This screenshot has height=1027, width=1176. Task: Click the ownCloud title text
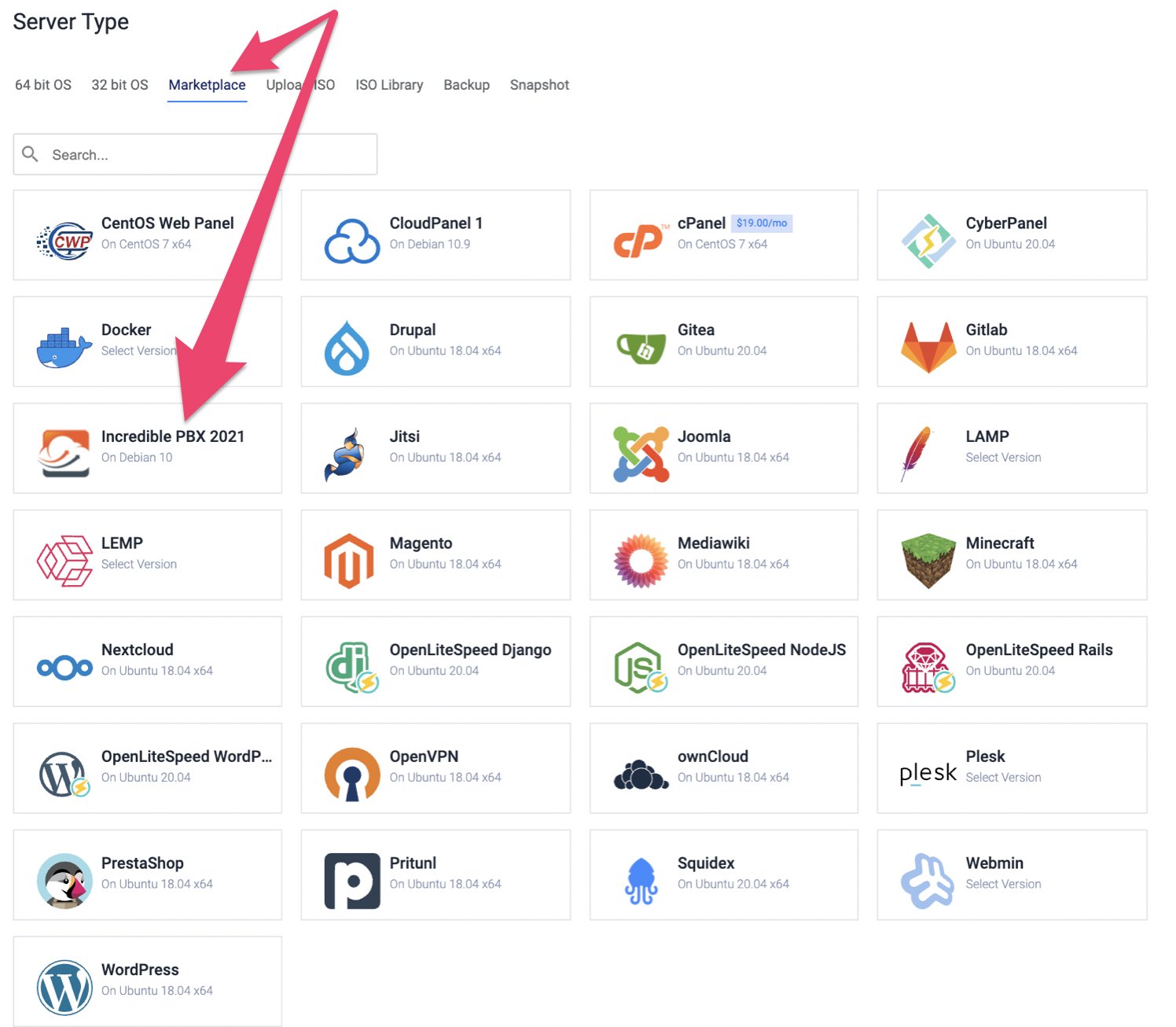coord(712,756)
